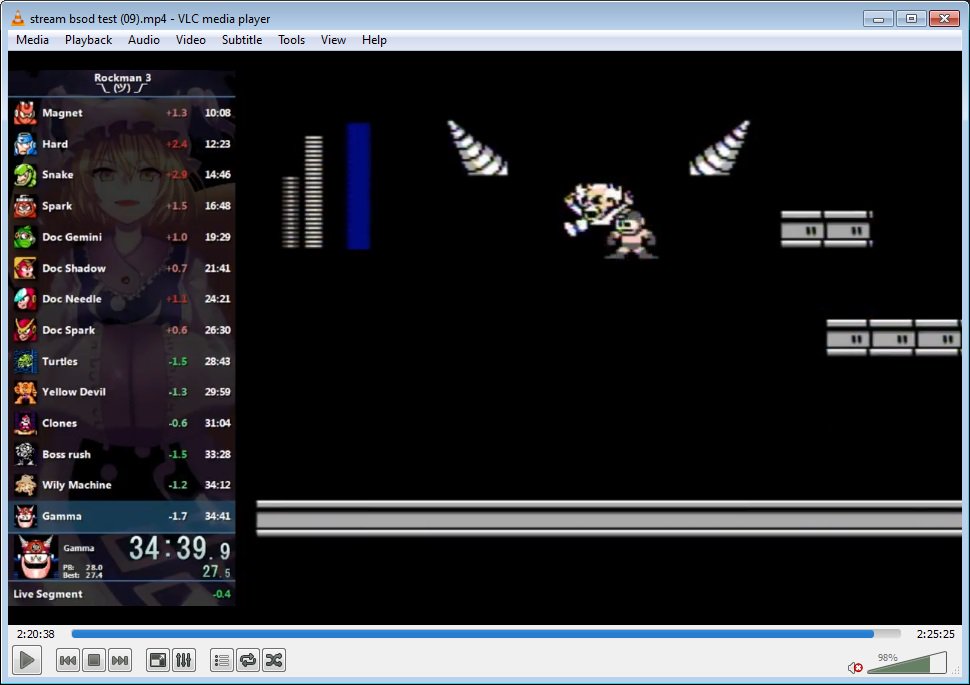Click the Wily Machine split icon
Viewport: 970px width, 685px height.
pyautogui.click(x=25, y=485)
